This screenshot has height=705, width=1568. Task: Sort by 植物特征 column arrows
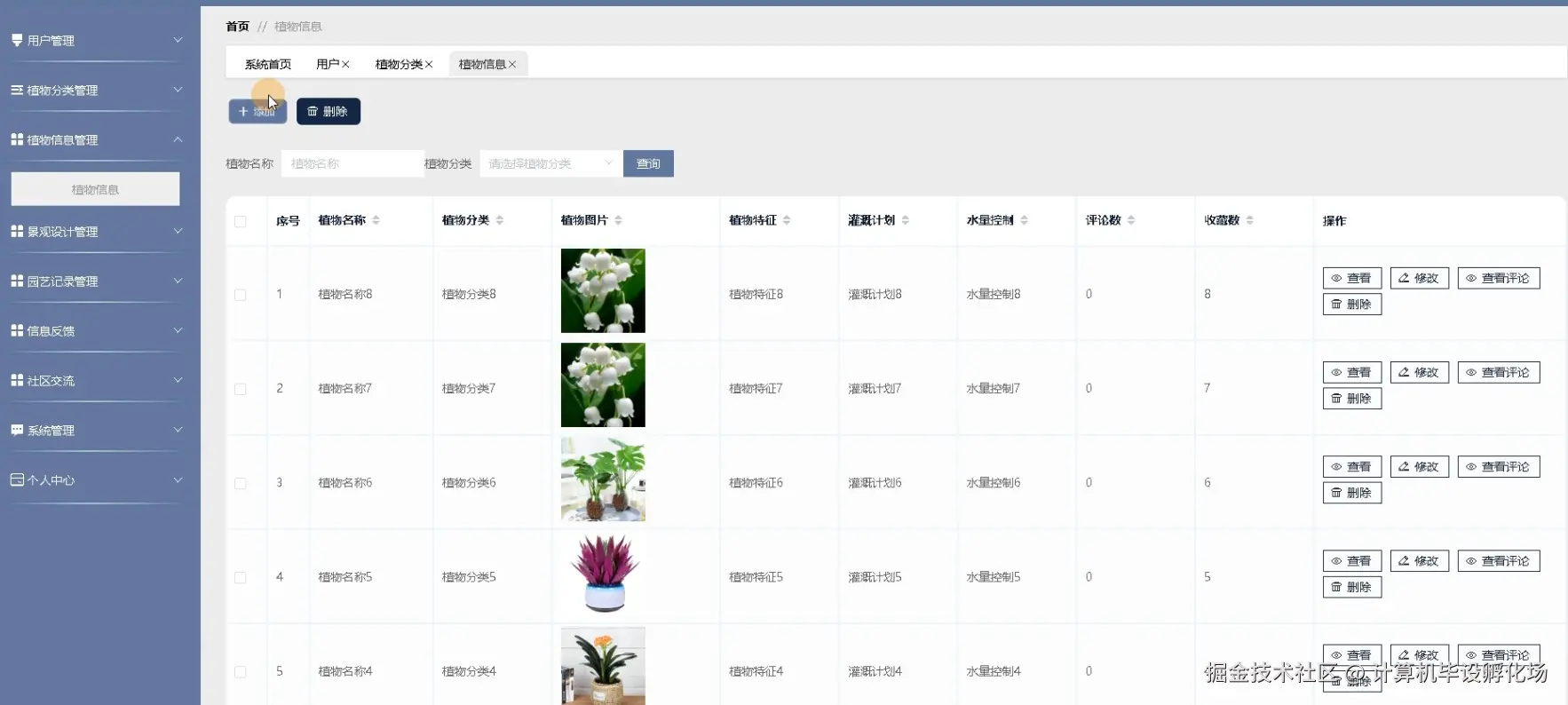pyautogui.click(x=787, y=220)
